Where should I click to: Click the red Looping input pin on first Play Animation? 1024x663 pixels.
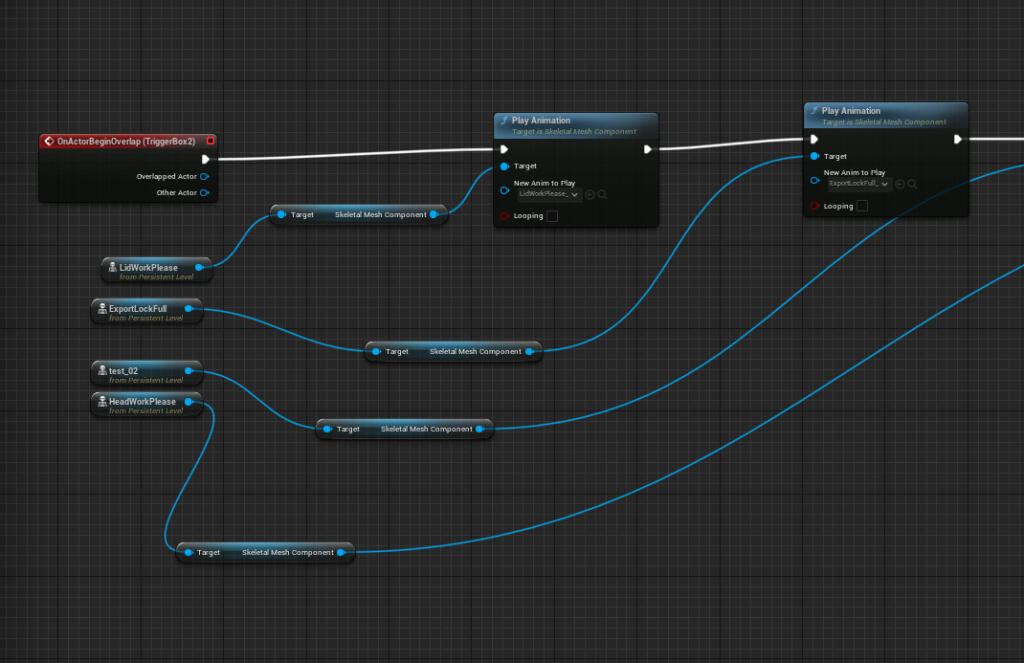504,216
